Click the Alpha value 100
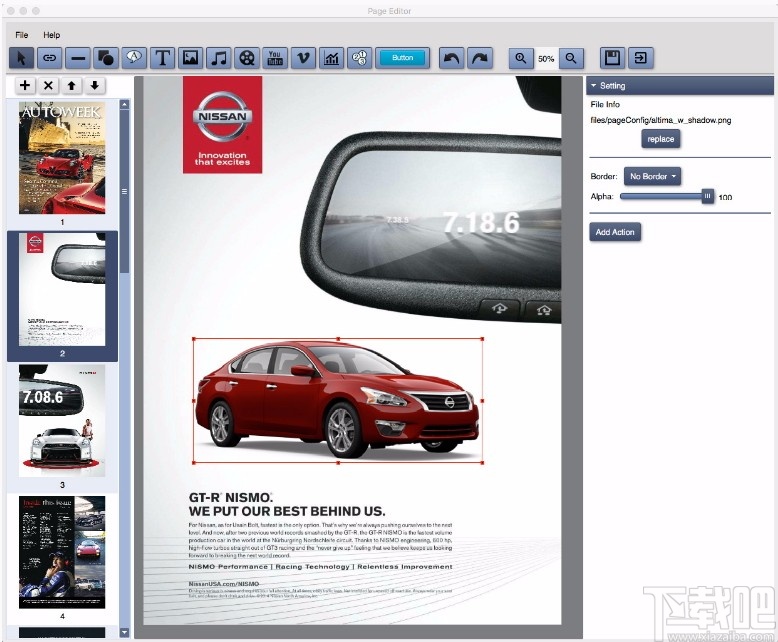778x642 pixels. click(725, 197)
